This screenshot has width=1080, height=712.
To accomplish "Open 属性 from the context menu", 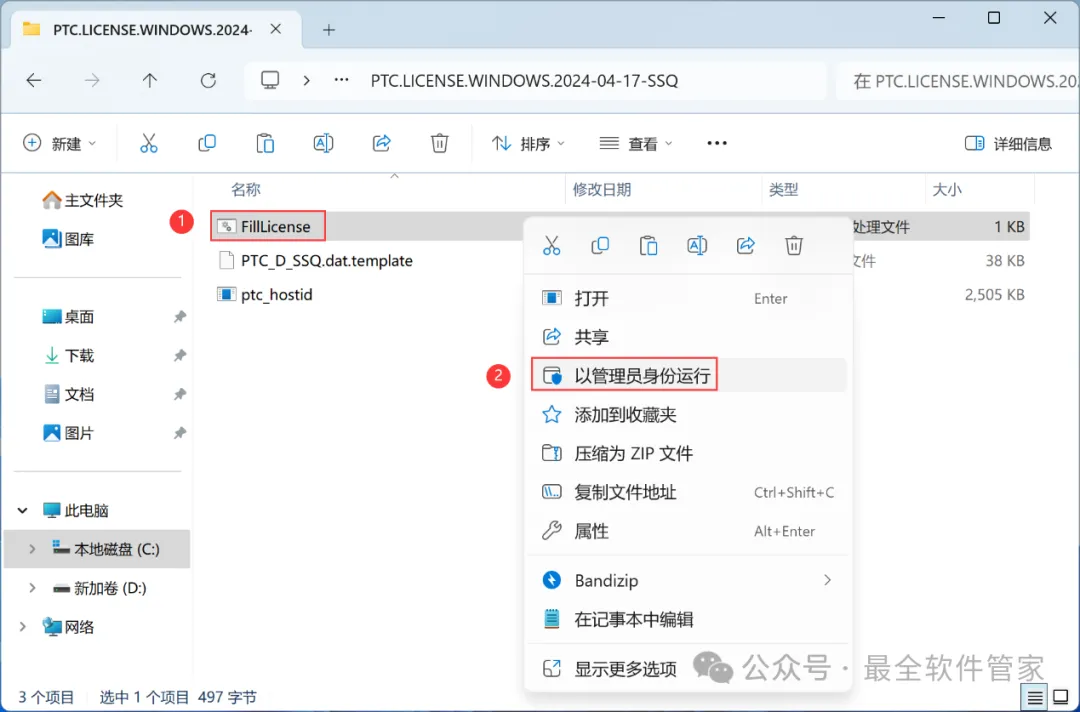I will pos(688,531).
